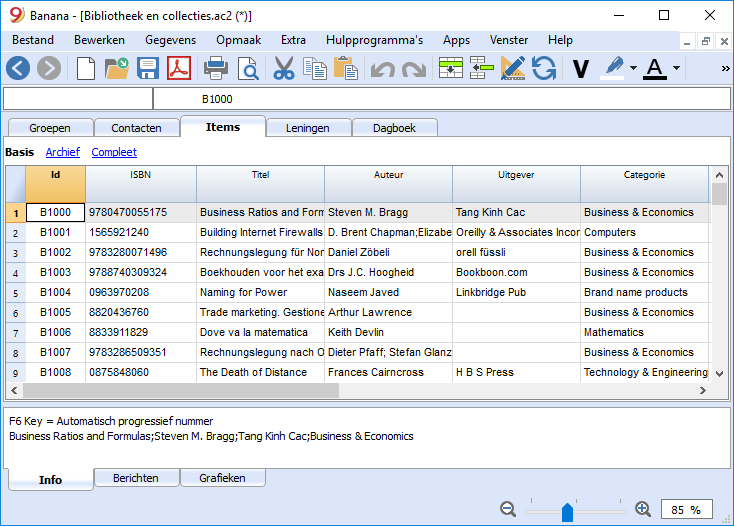Apply text color with A icon
Image resolution: width=734 pixels, height=527 pixels.
[655, 68]
